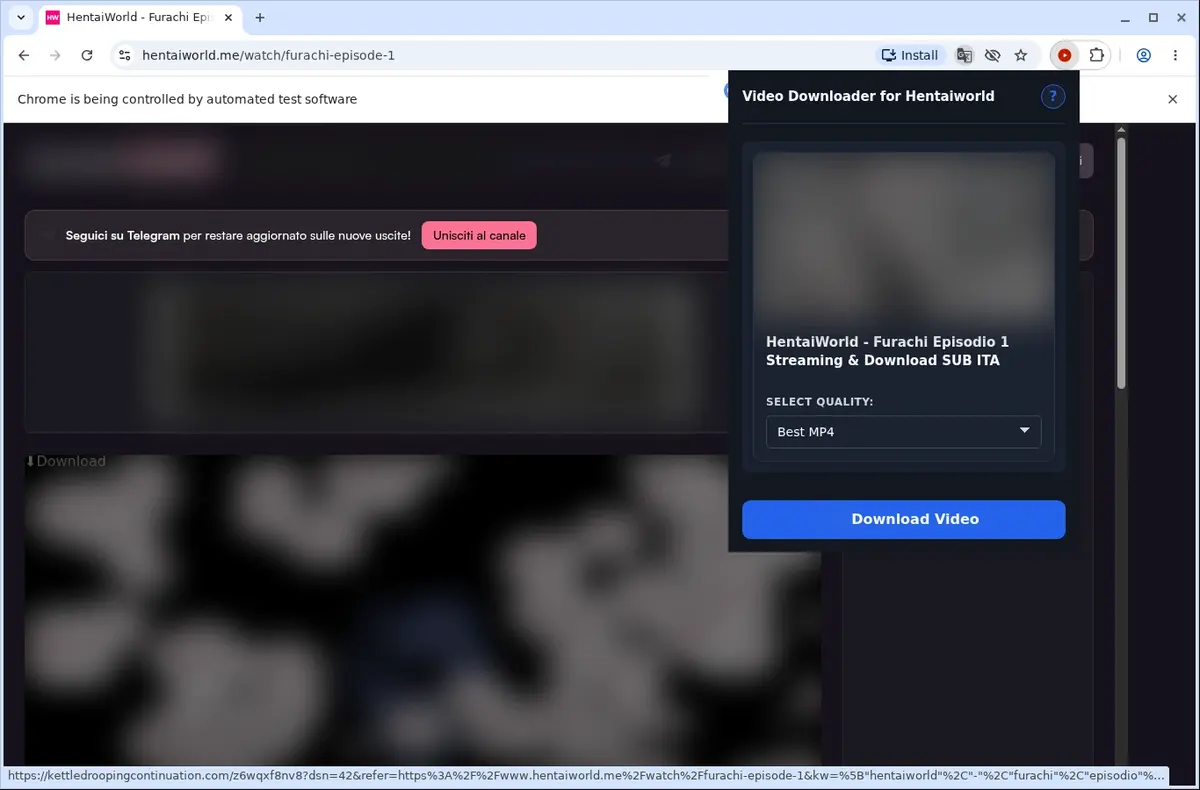Click the help question mark in downloader popup
The width and height of the screenshot is (1200, 790).
[x=1053, y=96]
